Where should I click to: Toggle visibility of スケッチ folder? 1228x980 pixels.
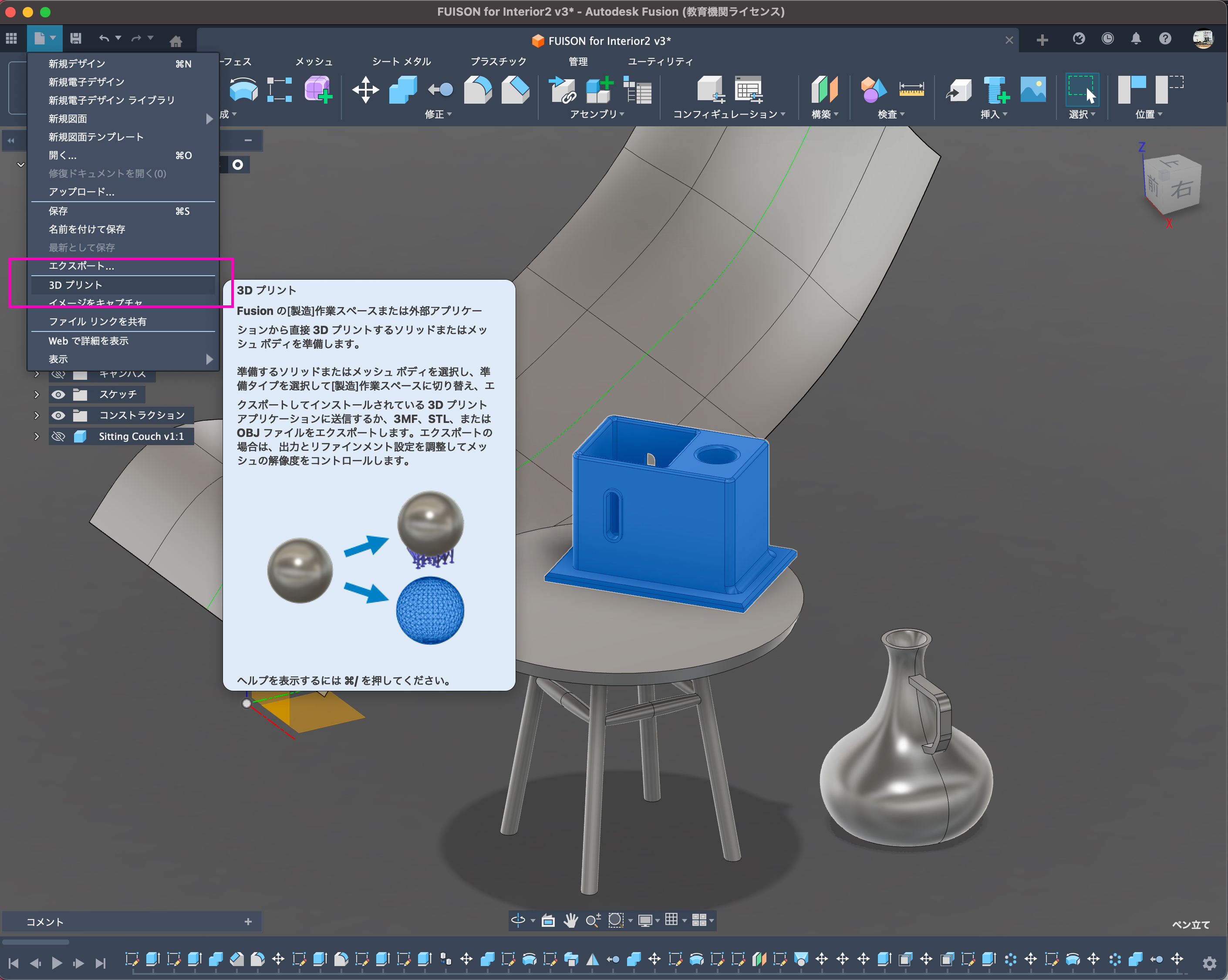point(58,395)
